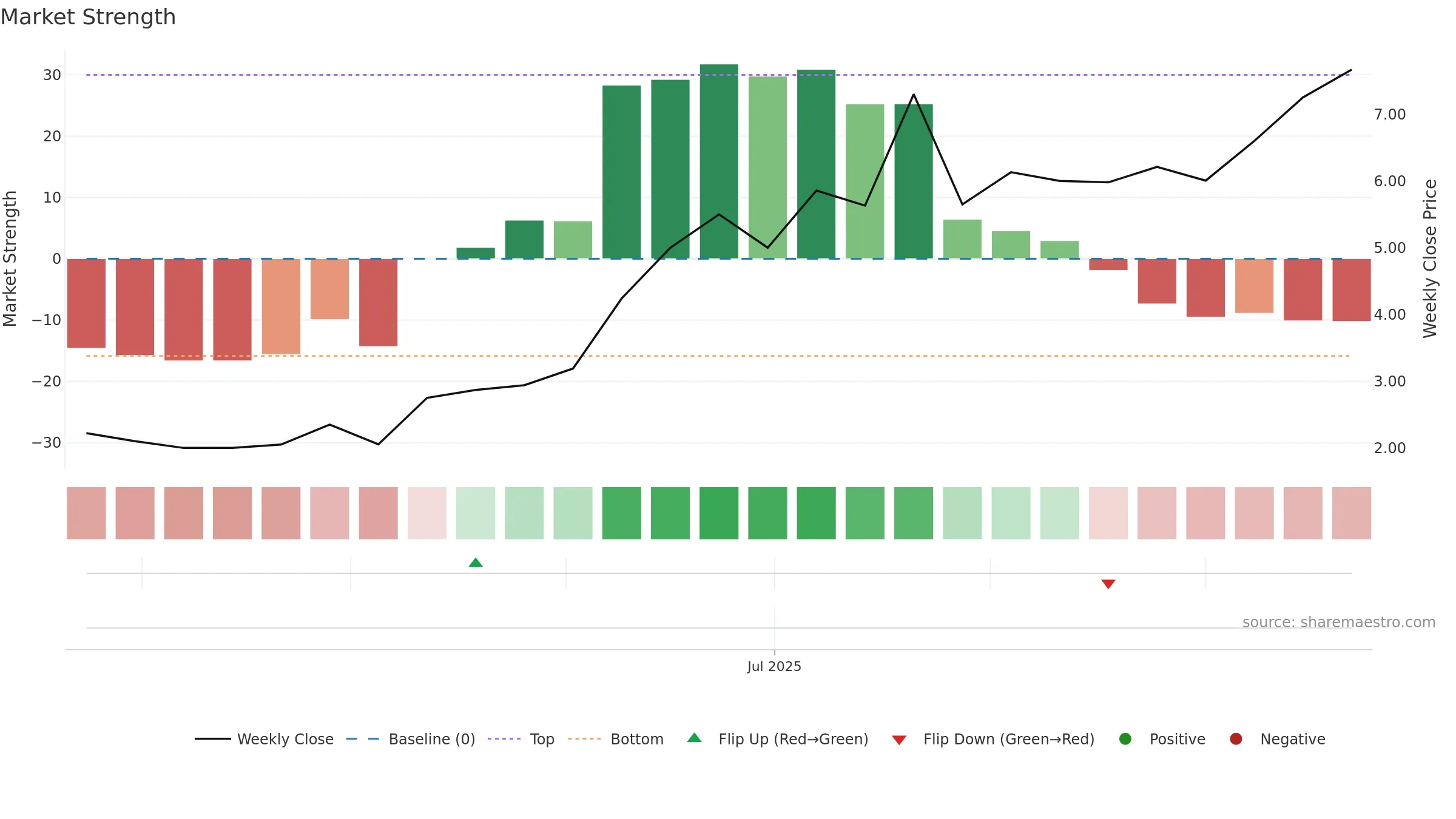1456x819 pixels.
Task: Click the red Negative dot in legend
Action: coord(1236,739)
